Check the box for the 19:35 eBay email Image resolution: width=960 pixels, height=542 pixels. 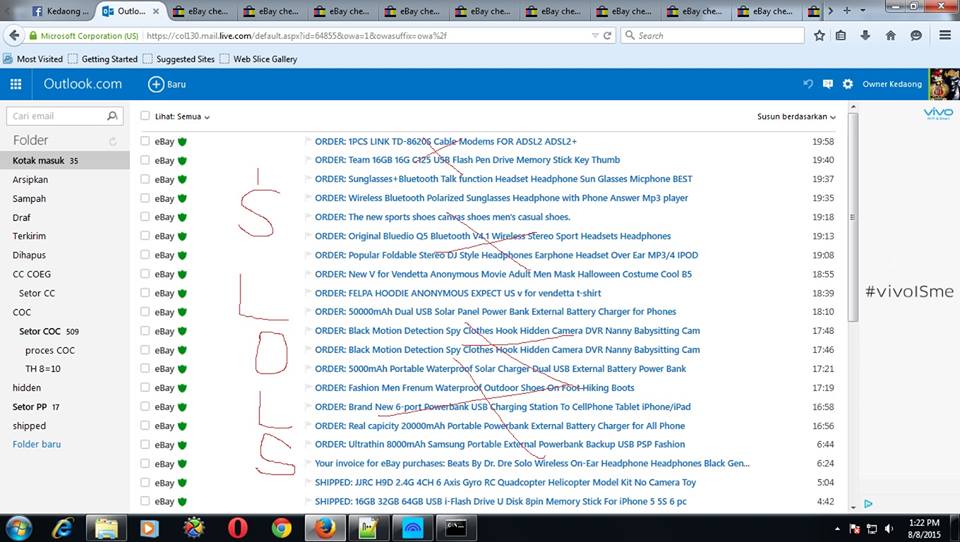[x=145, y=198]
